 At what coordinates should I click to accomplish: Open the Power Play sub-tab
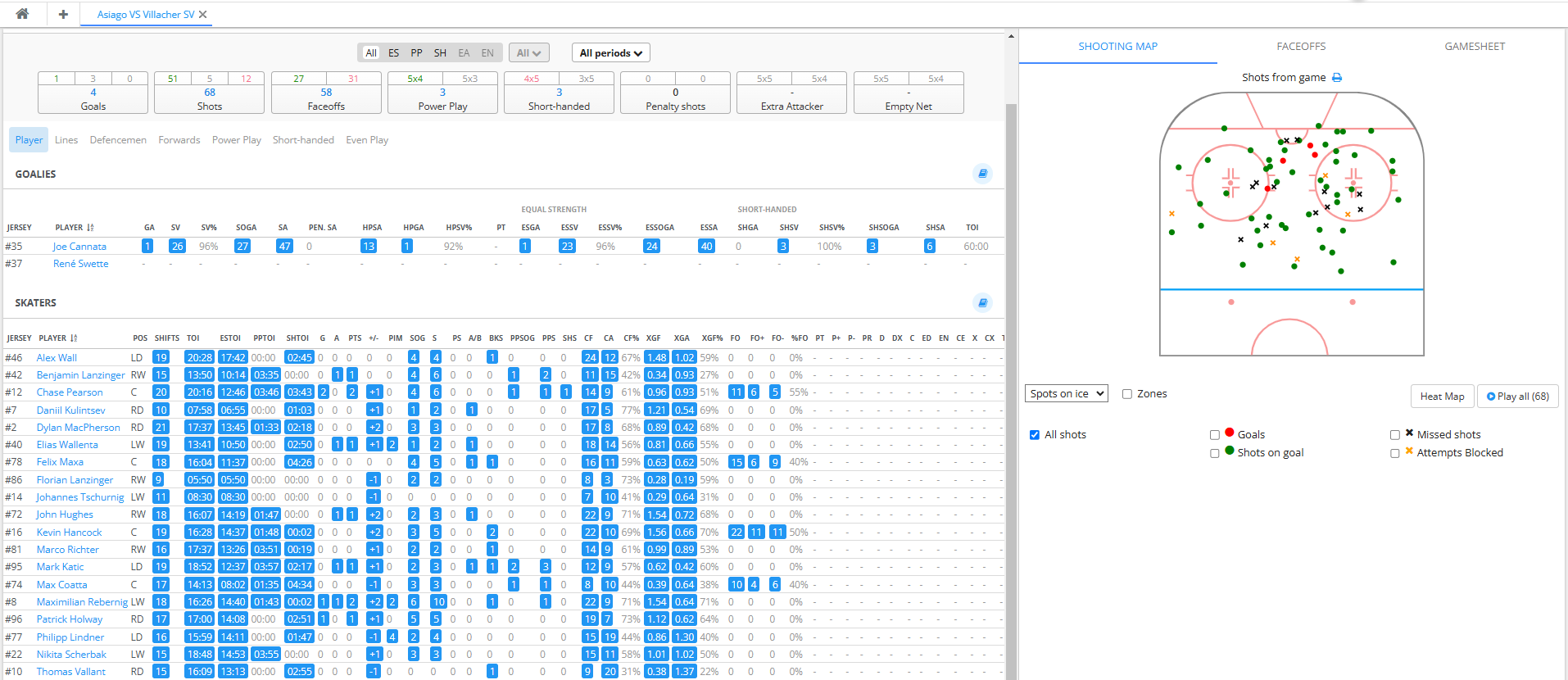click(237, 140)
